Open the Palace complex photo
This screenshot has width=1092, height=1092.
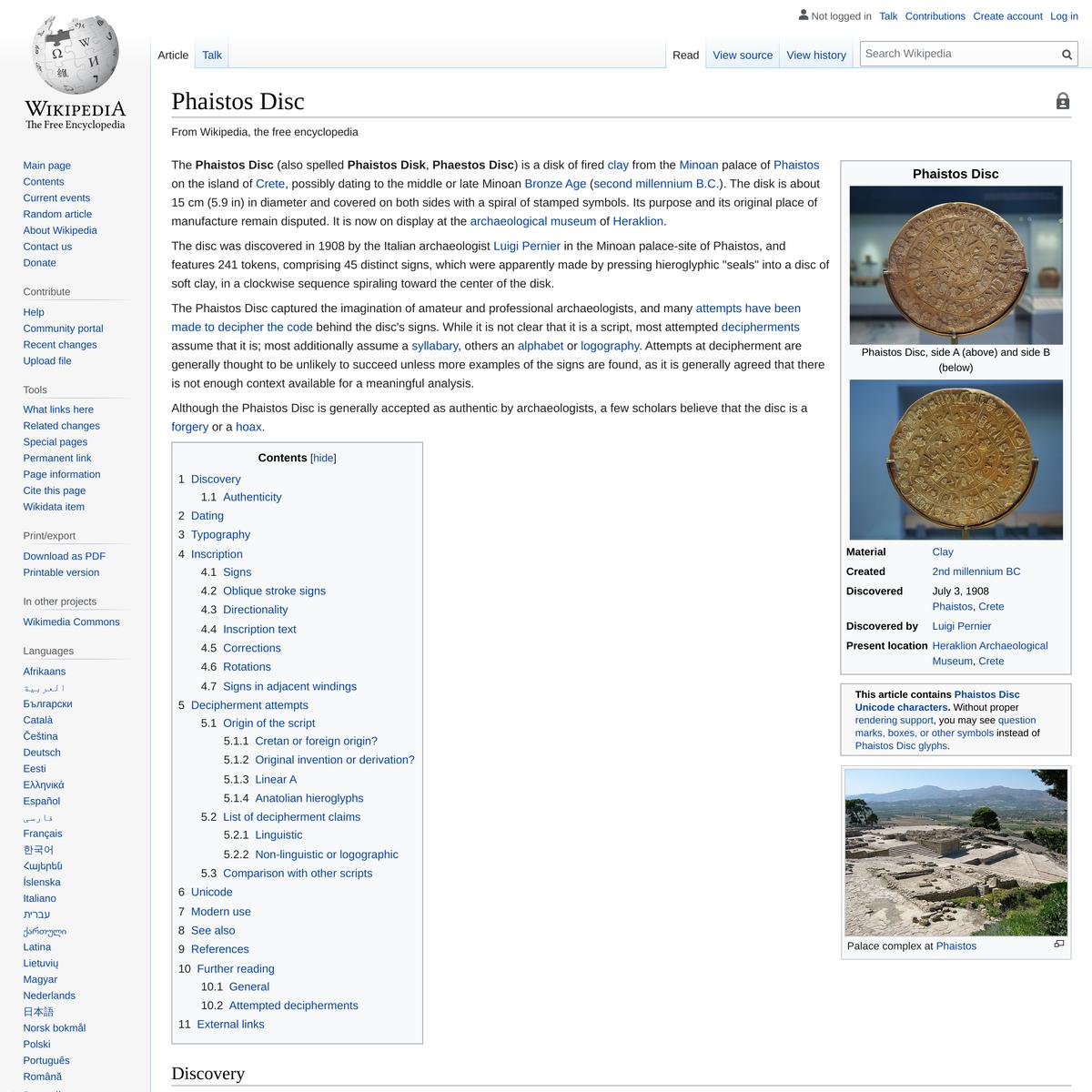[955, 853]
